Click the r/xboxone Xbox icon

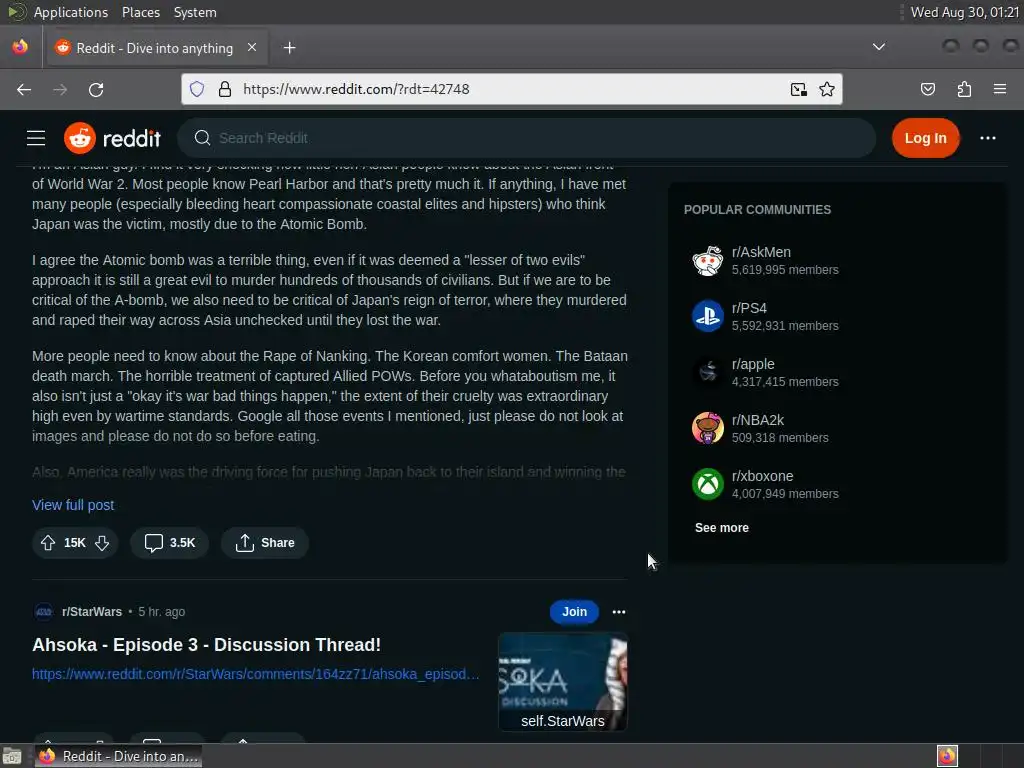[x=707, y=485]
